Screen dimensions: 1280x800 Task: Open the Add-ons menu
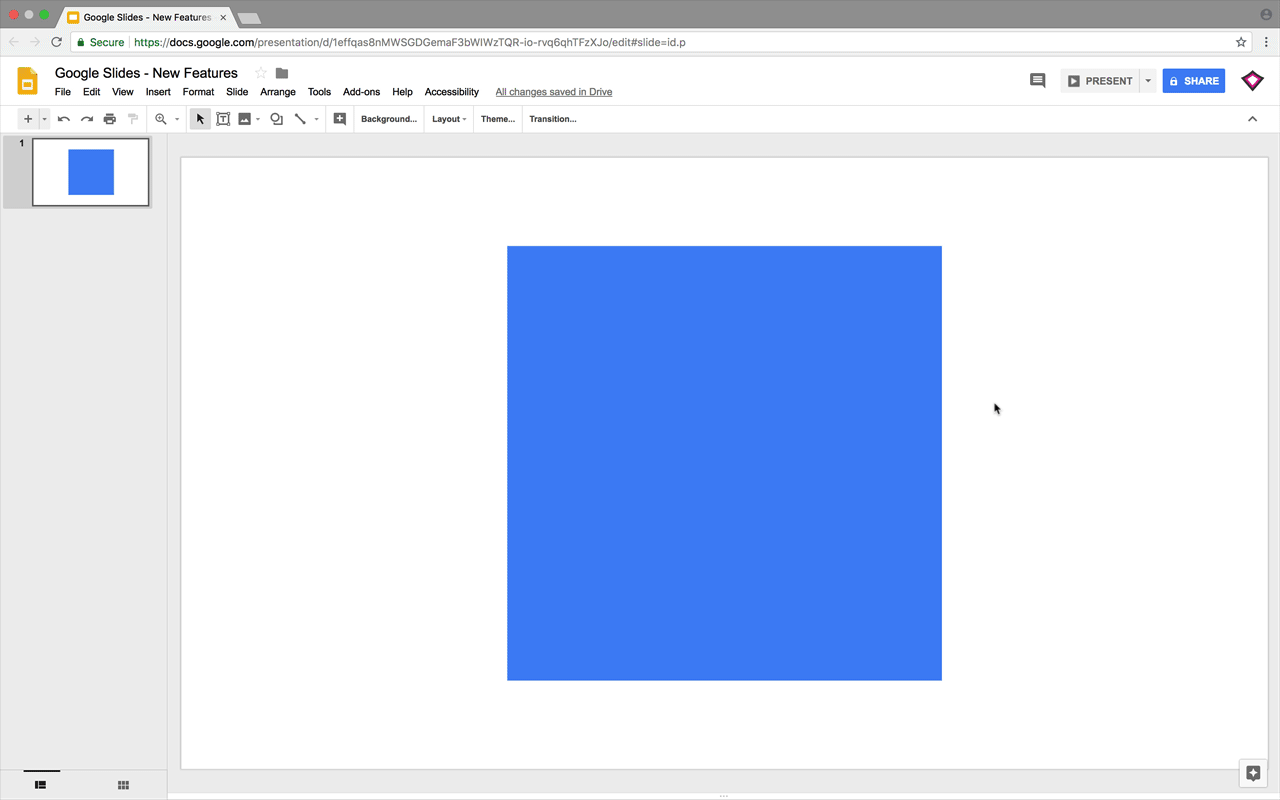point(362,92)
